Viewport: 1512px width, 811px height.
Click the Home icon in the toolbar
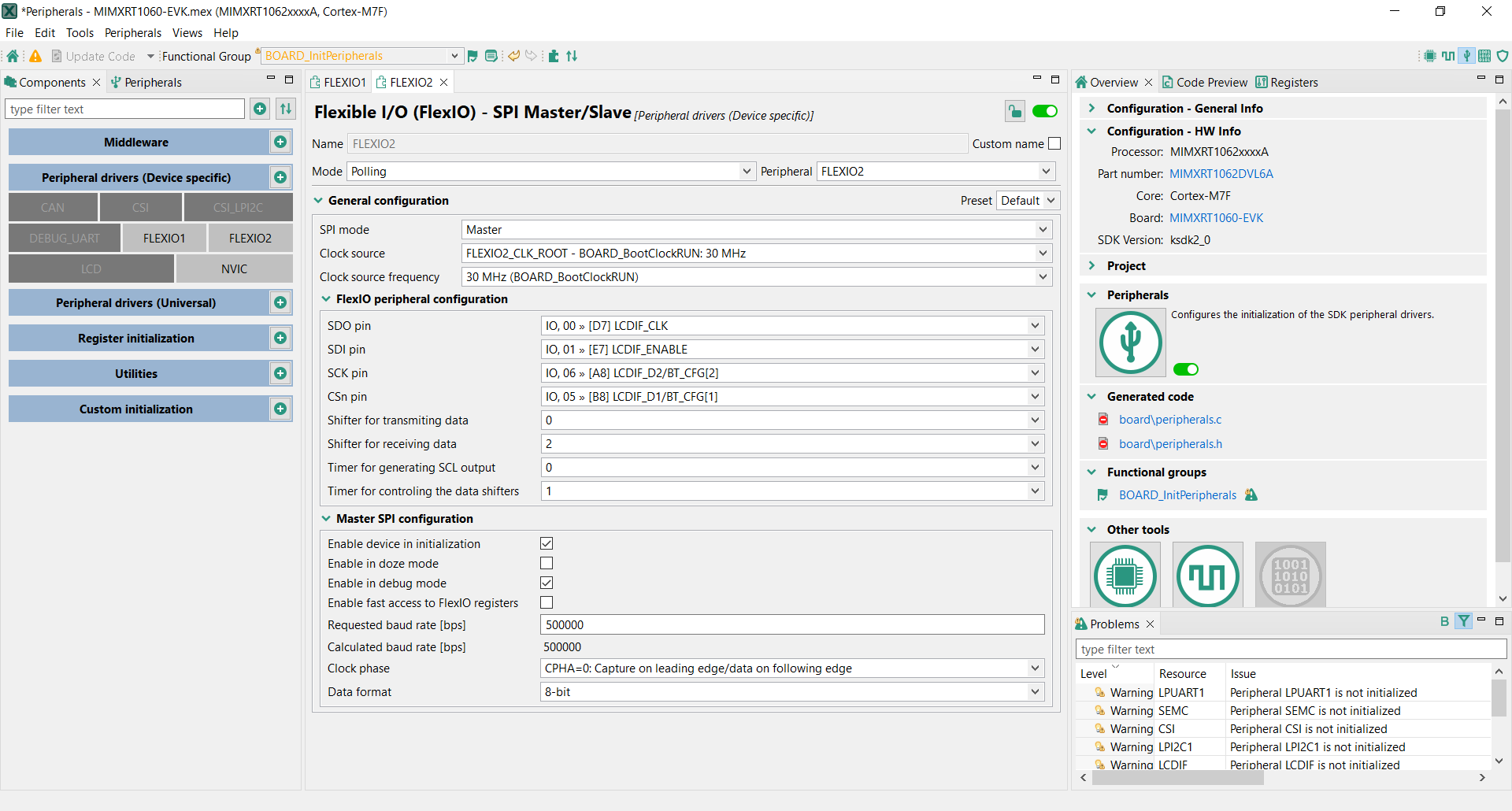[x=13, y=56]
